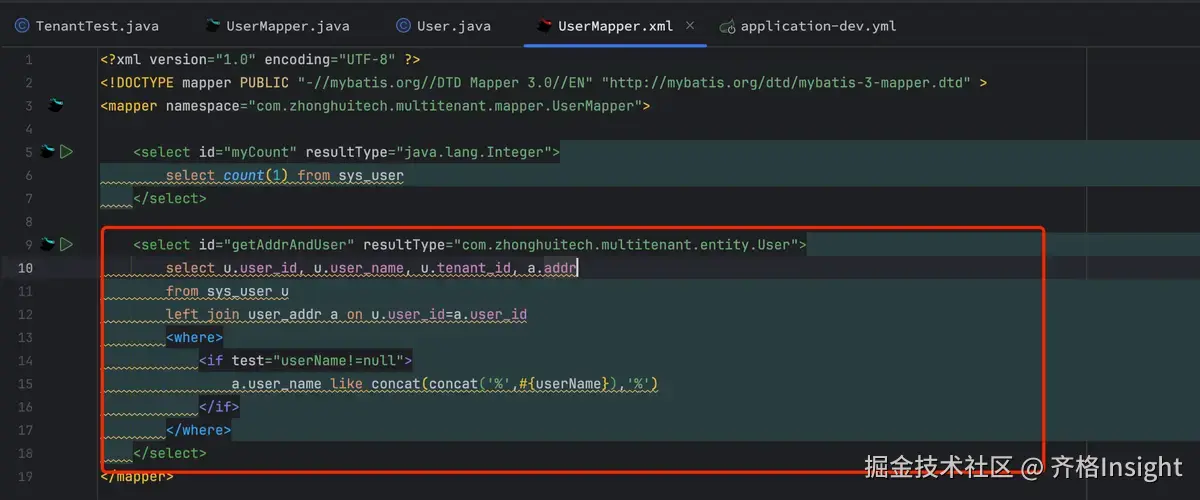Image resolution: width=1200 pixels, height=500 pixels.
Task: Click the "a.user_name like concat" expression
Action: click(x=326, y=384)
